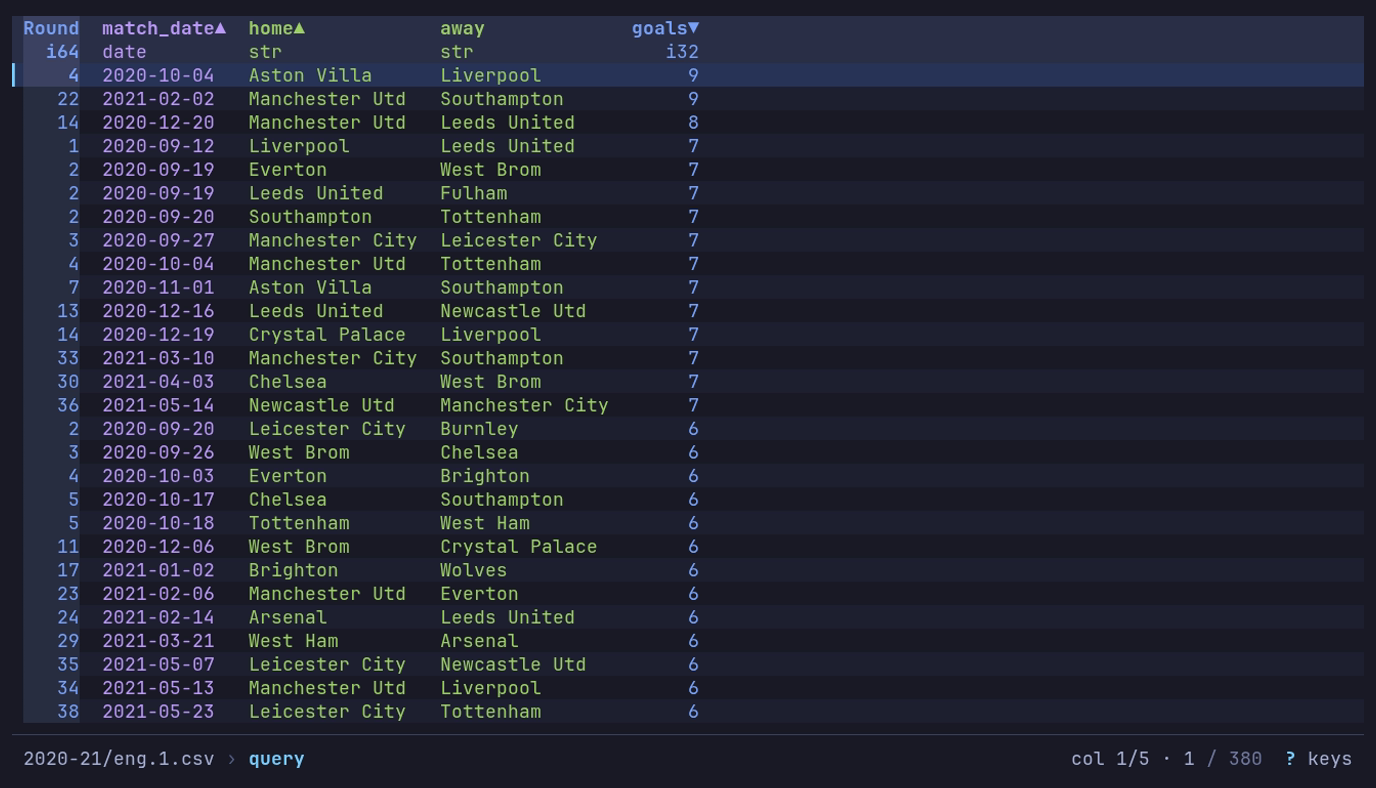Select the 2020-12-20 date cell
The image size is (1376, 788).
(x=158, y=123)
